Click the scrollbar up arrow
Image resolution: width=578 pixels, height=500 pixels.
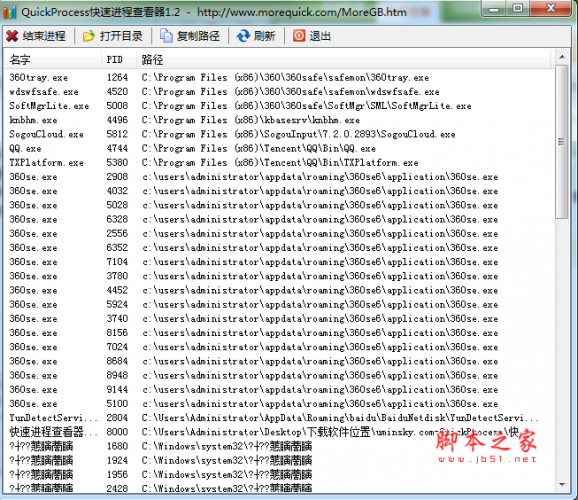tap(562, 57)
